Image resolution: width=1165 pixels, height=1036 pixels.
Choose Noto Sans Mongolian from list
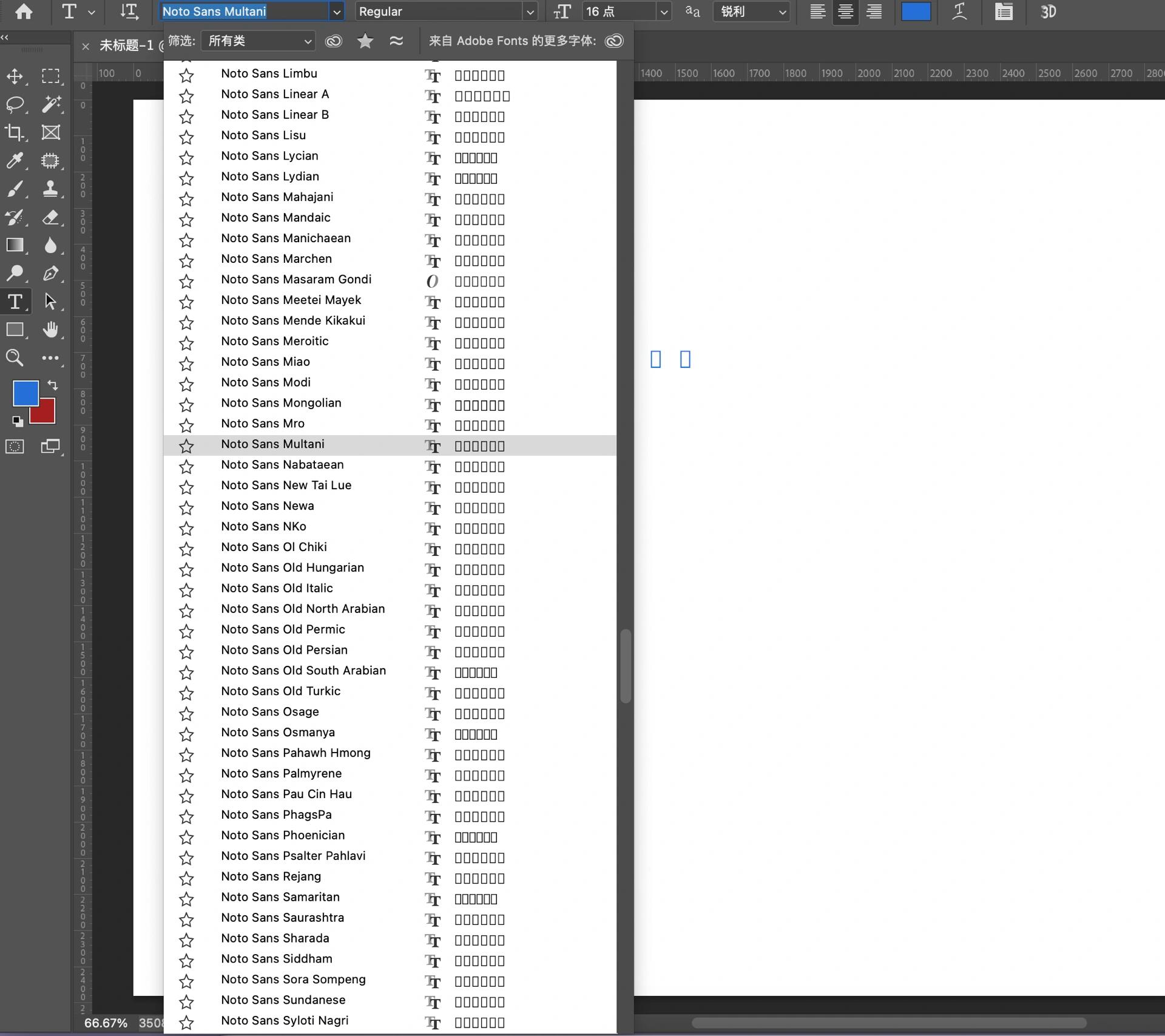point(390,404)
